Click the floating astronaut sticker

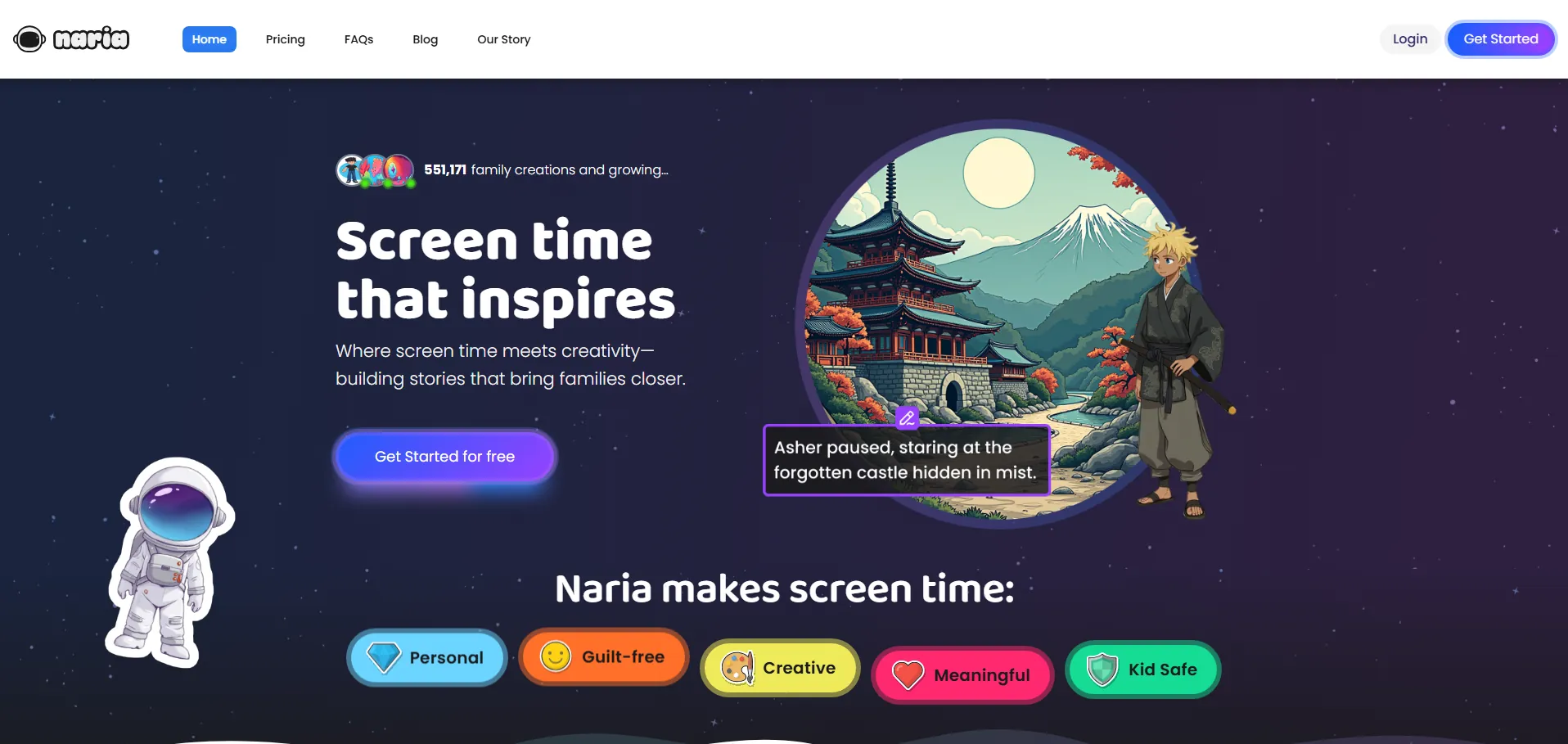(x=171, y=562)
